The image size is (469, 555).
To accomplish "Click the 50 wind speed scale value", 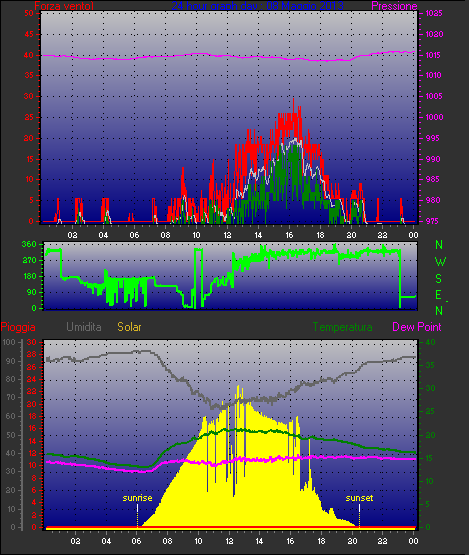I will [29, 13].
